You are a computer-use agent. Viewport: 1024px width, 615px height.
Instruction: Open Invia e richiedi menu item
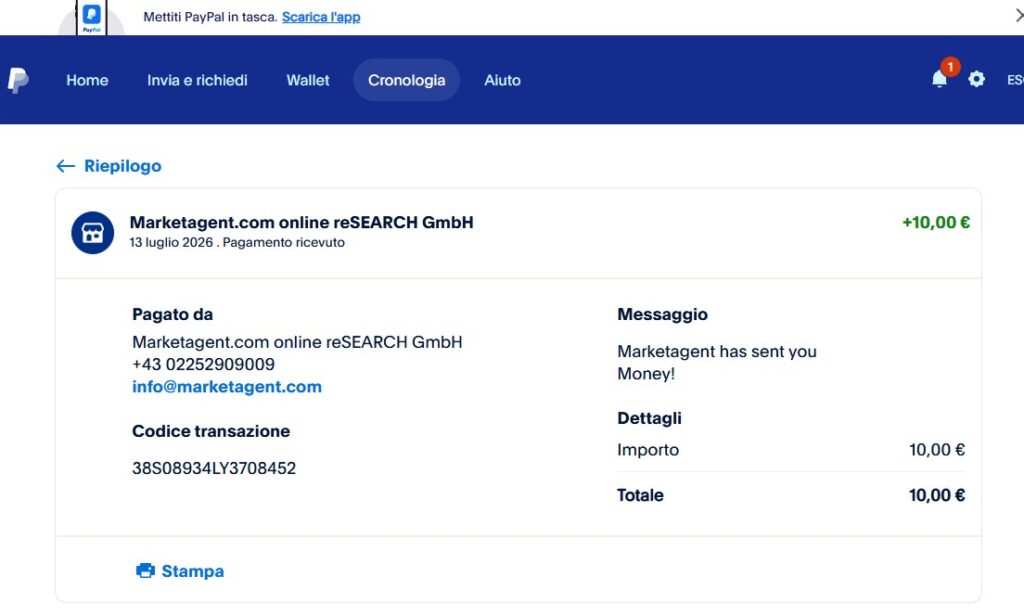pyautogui.click(x=197, y=80)
